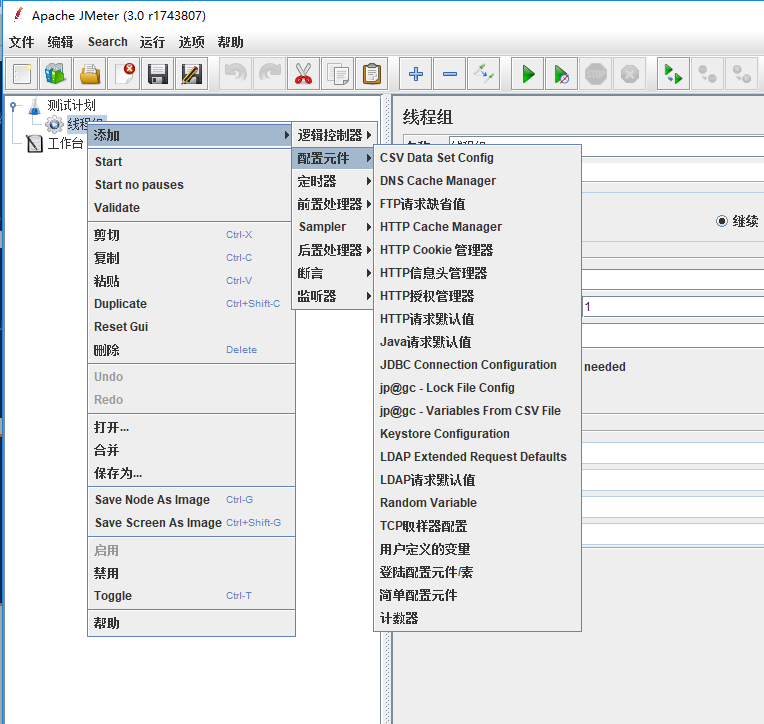Open the Search menu
This screenshot has width=764, height=724.
[108, 42]
